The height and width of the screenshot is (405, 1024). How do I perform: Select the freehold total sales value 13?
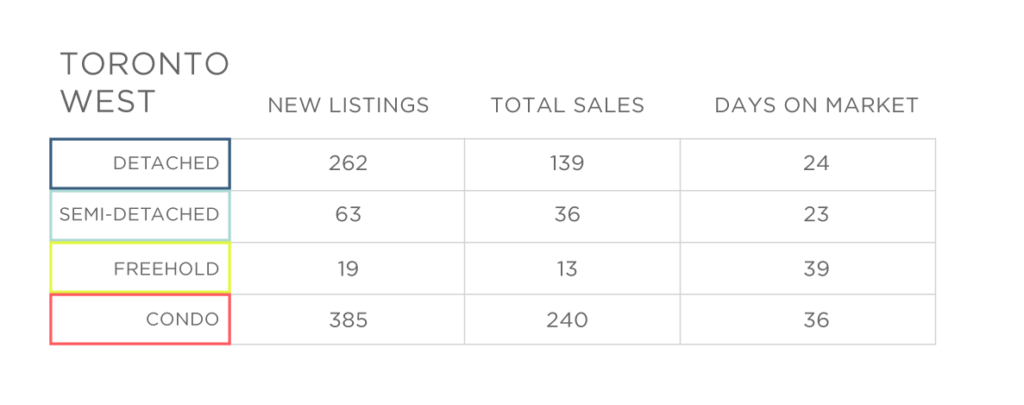coord(567,268)
